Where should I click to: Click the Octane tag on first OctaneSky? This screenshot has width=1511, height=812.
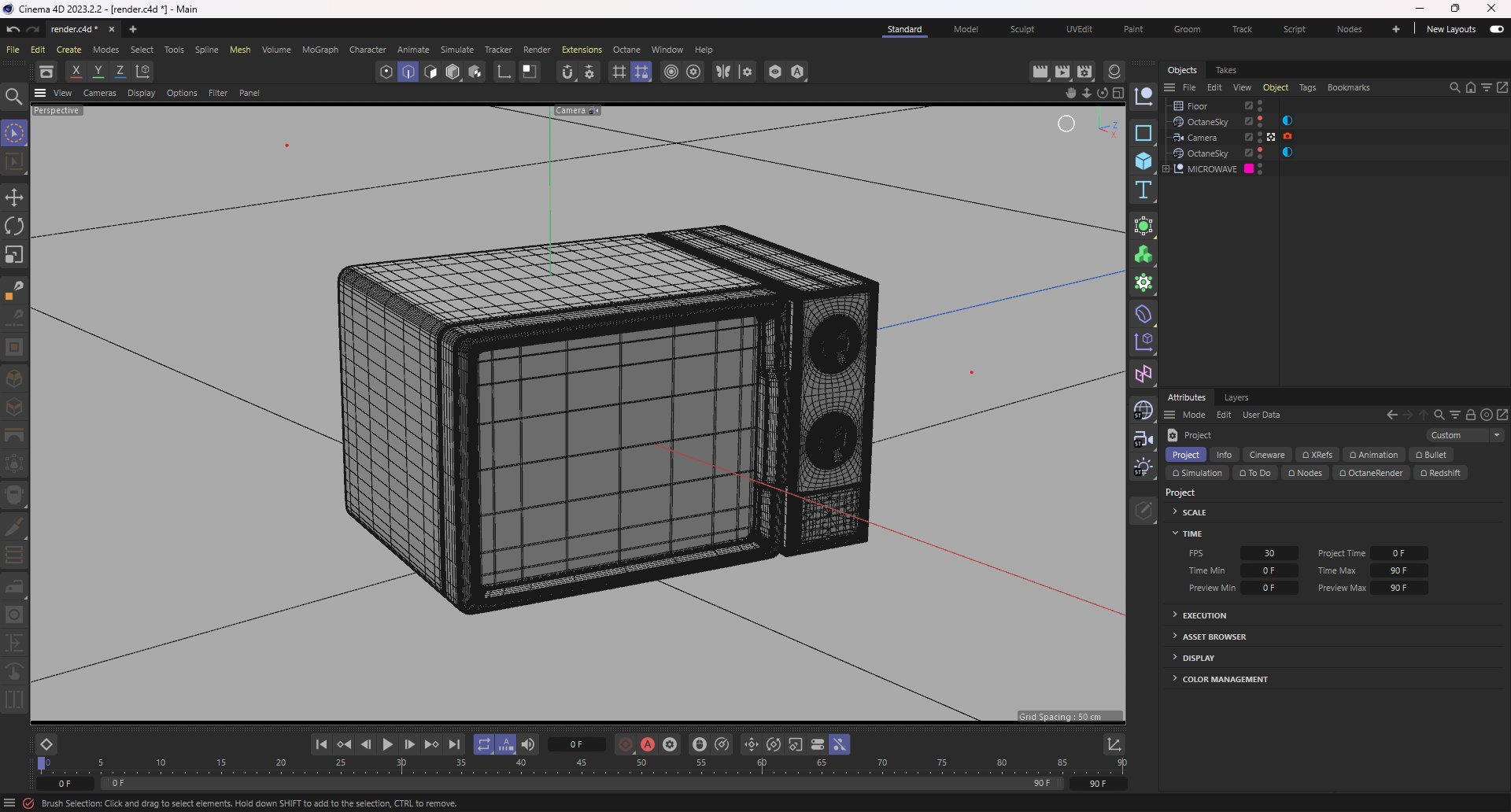point(1287,121)
